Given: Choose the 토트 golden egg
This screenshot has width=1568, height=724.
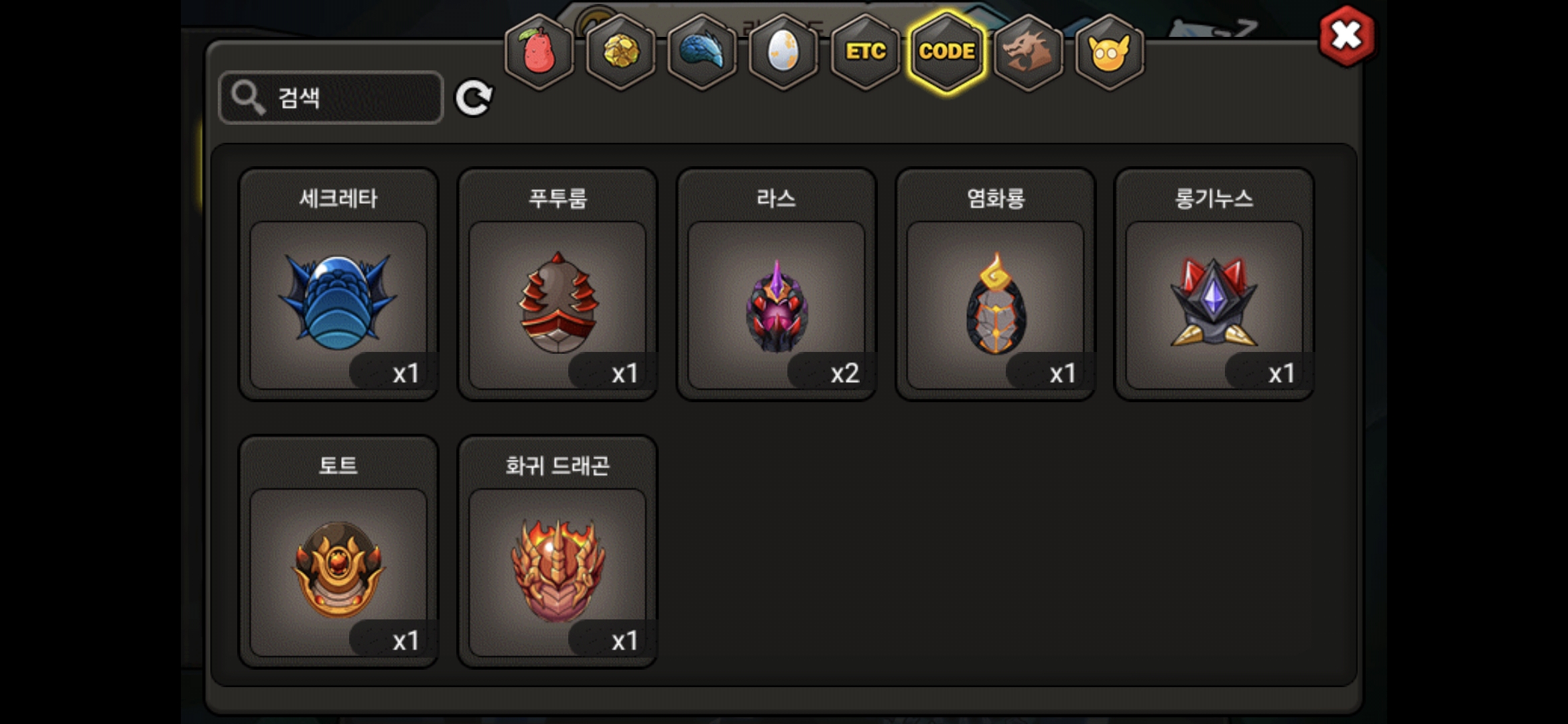Looking at the screenshot, I should click(x=338, y=552).
